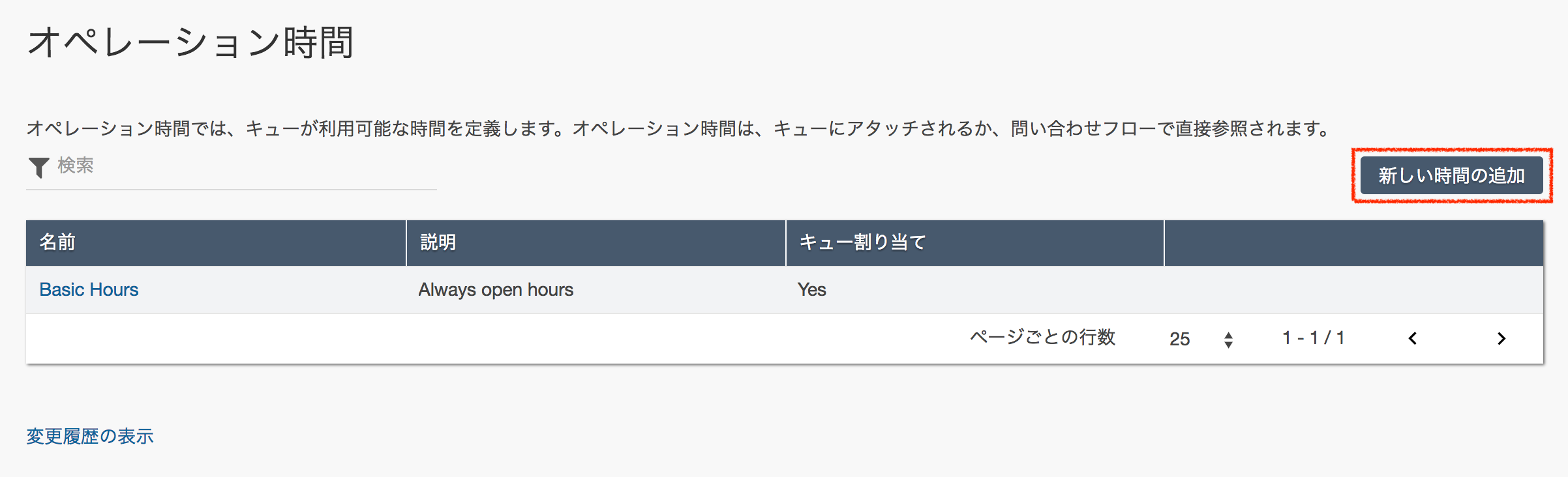Sort by the 説明 column header
The height and width of the screenshot is (477, 1568).
coord(438,242)
